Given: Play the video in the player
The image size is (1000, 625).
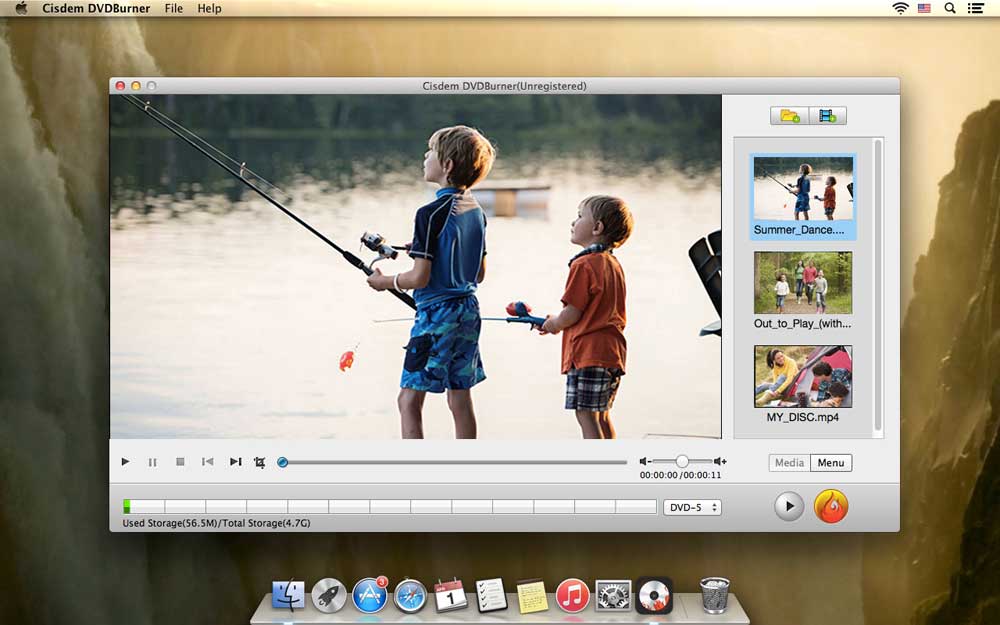Looking at the screenshot, I should tap(125, 462).
